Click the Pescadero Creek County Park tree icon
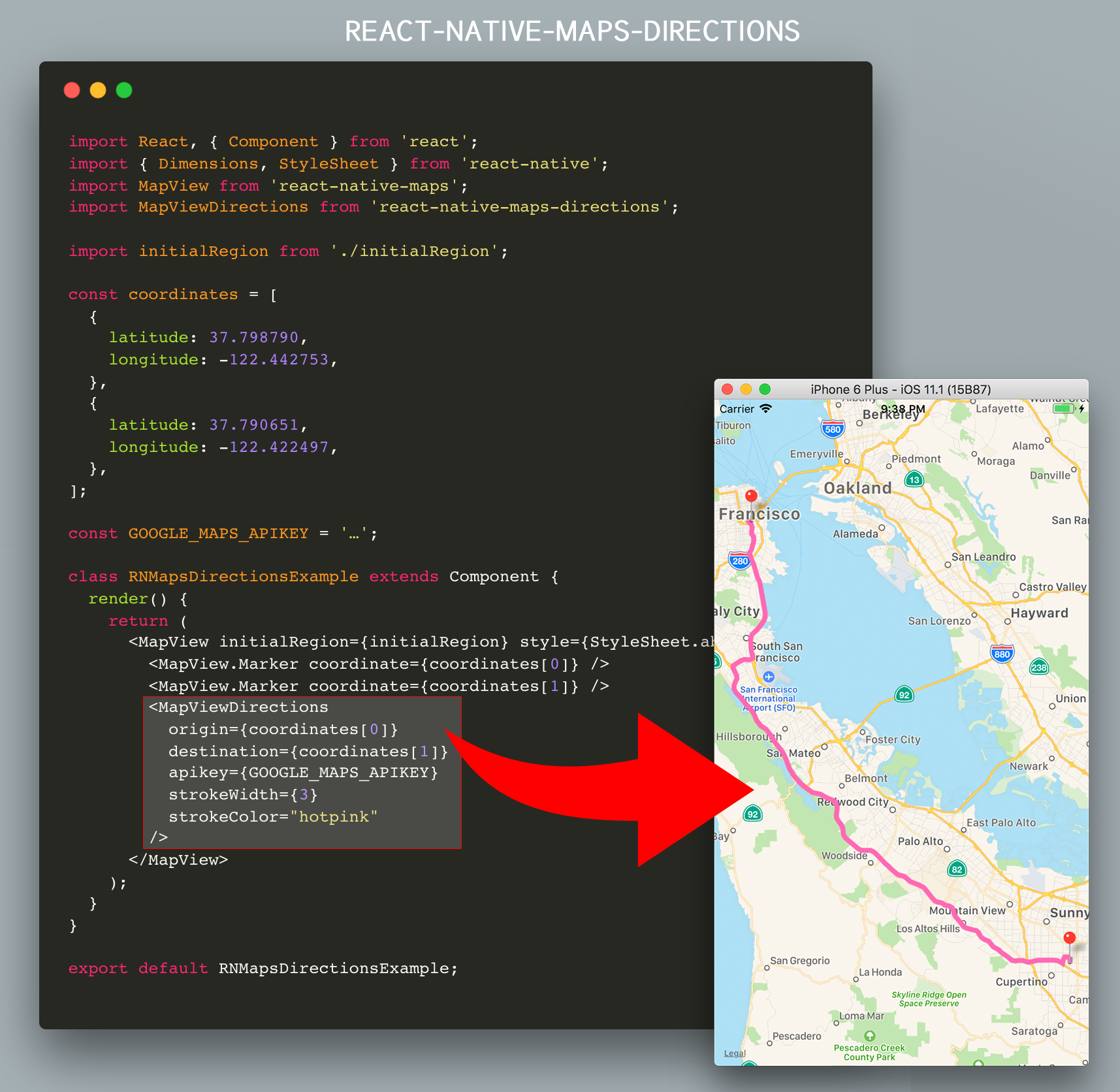The image size is (1120, 1092). 871,1036
